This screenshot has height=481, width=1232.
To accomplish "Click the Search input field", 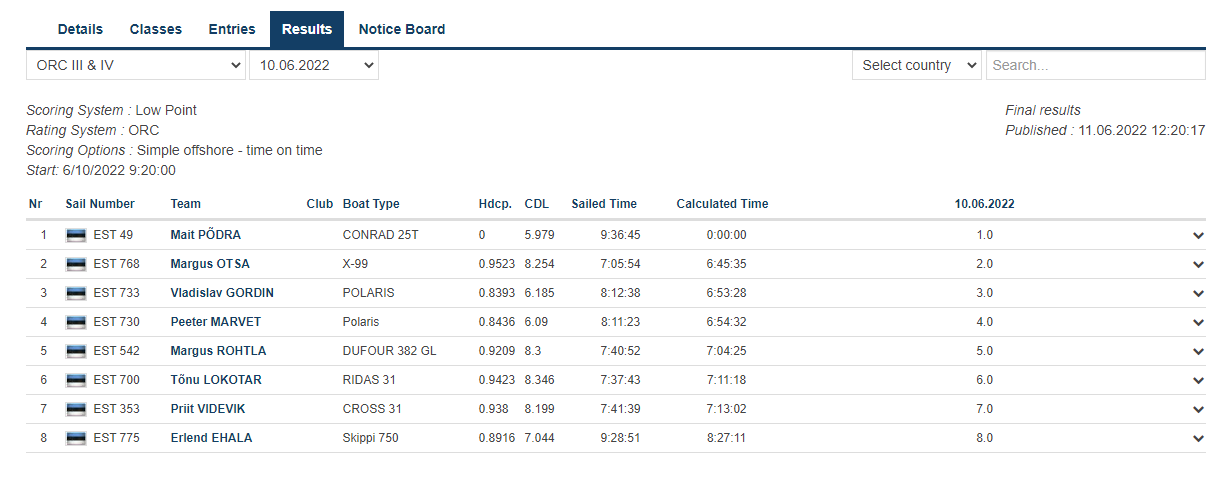I will click(1095, 66).
